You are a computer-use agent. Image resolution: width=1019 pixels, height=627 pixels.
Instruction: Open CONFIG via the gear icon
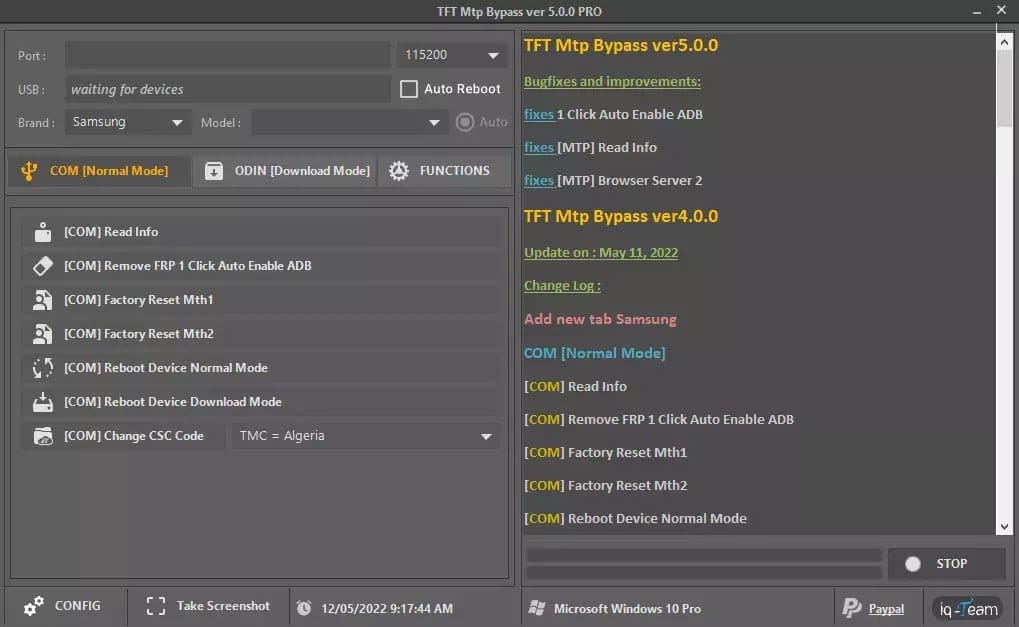click(x=31, y=605)
